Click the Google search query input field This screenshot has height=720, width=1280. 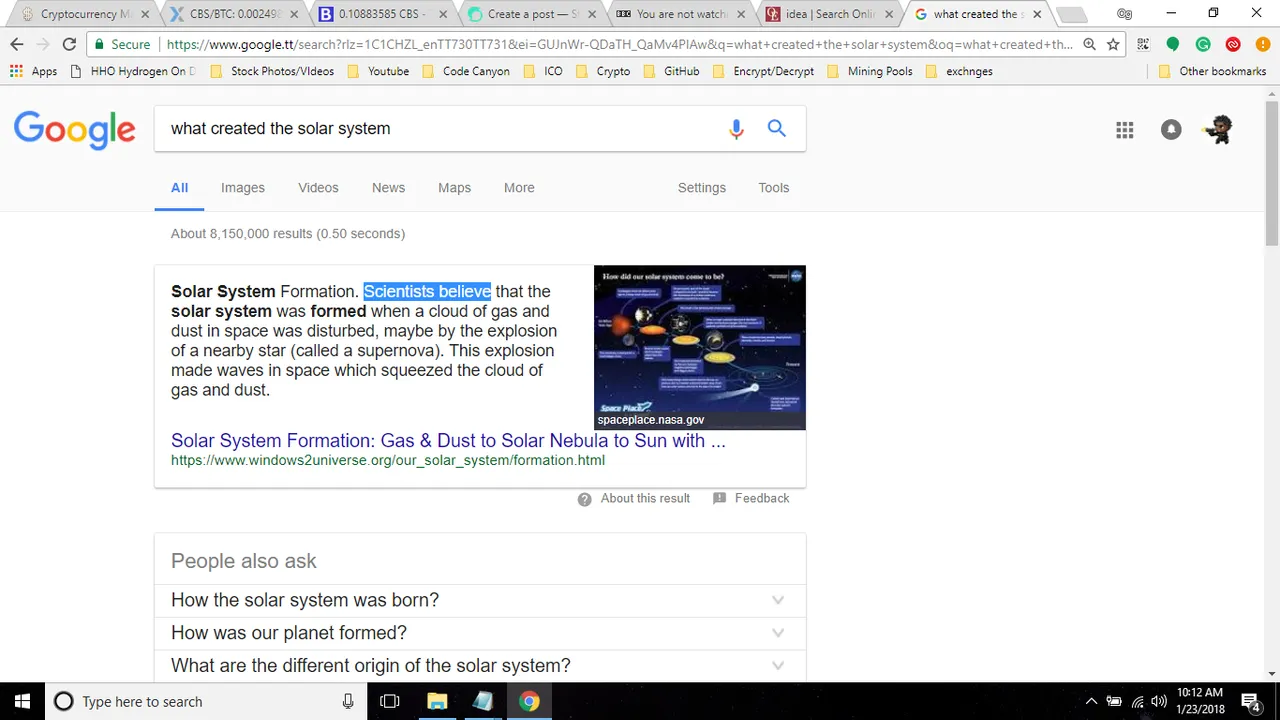(440, 129)
